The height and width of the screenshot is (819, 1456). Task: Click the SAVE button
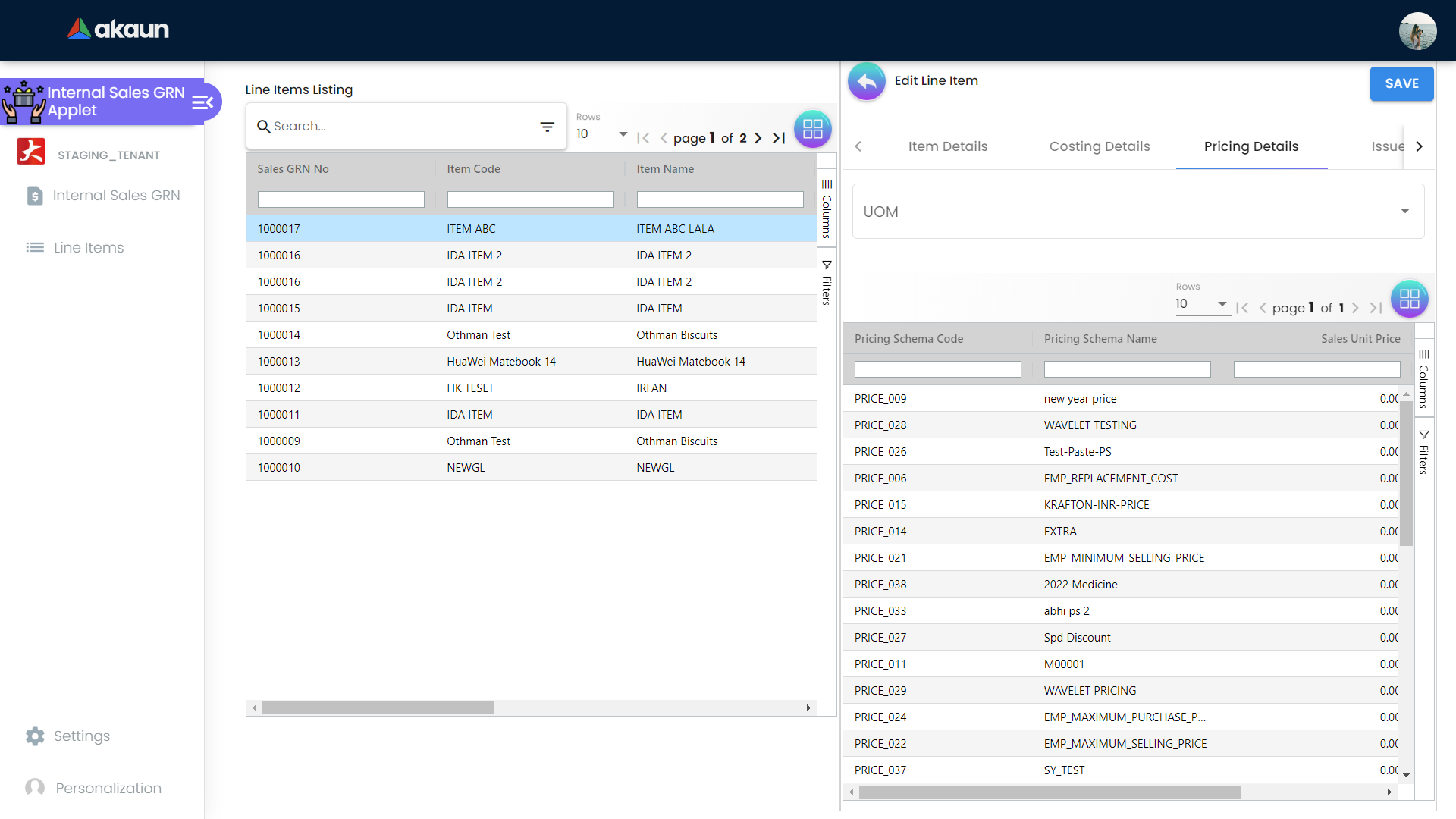click(1401, 84)
